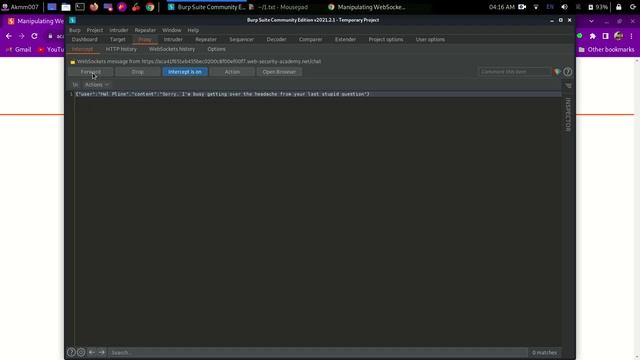Open the Intruder menu in menu bar

[118, 30]
